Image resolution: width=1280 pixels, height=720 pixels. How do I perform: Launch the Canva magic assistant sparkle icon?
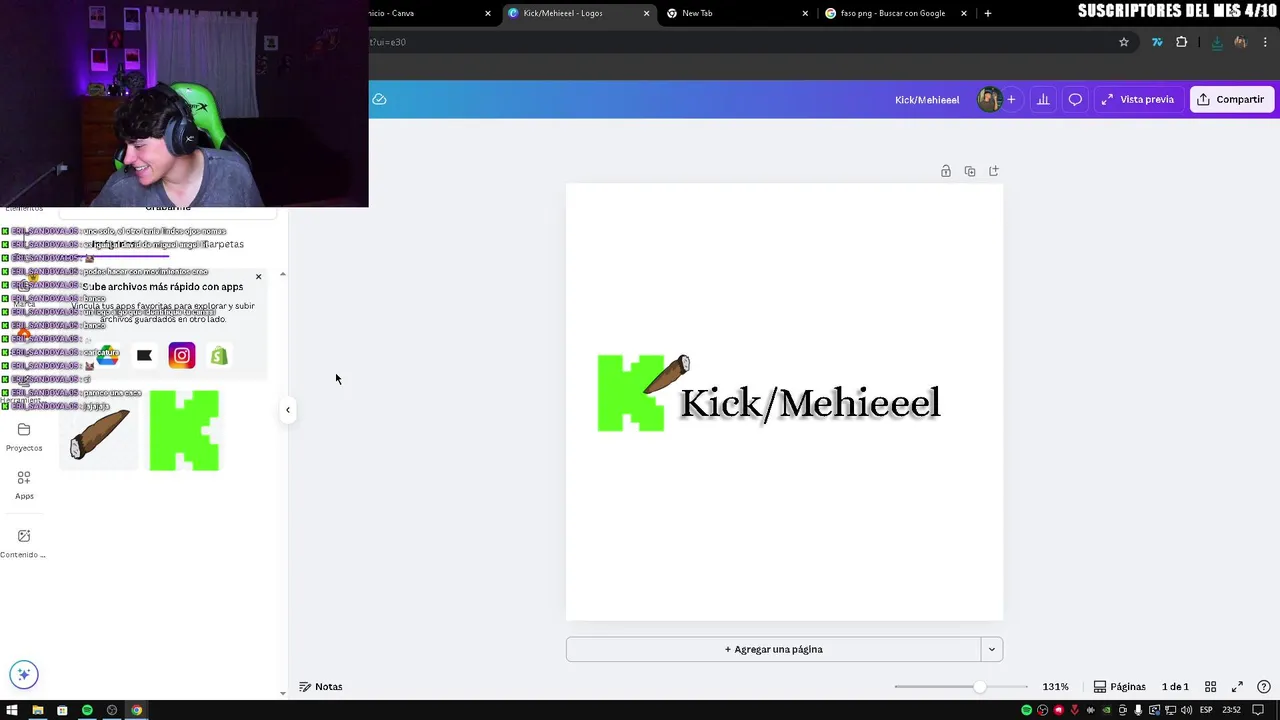click(x=24, y=674)
